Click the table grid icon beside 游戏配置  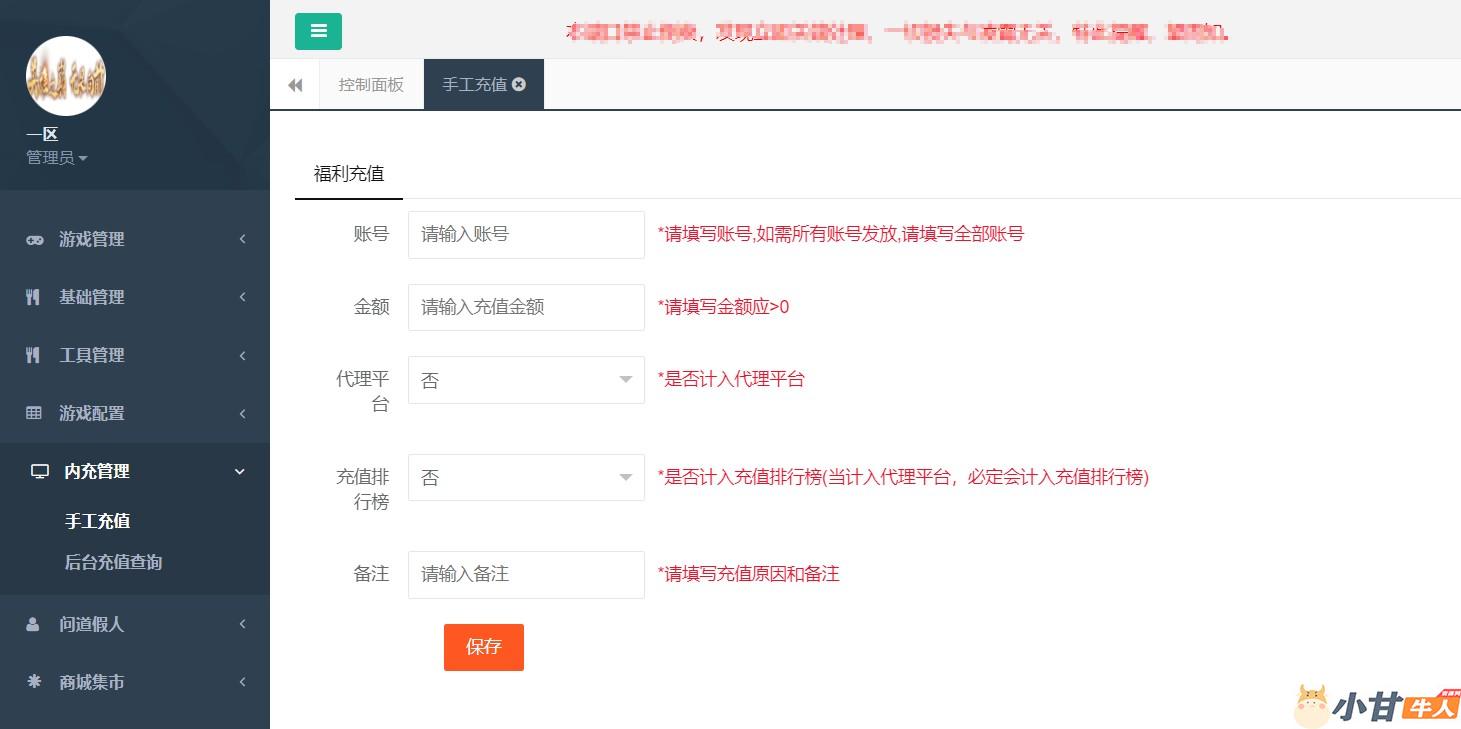(x=34, y=413)
